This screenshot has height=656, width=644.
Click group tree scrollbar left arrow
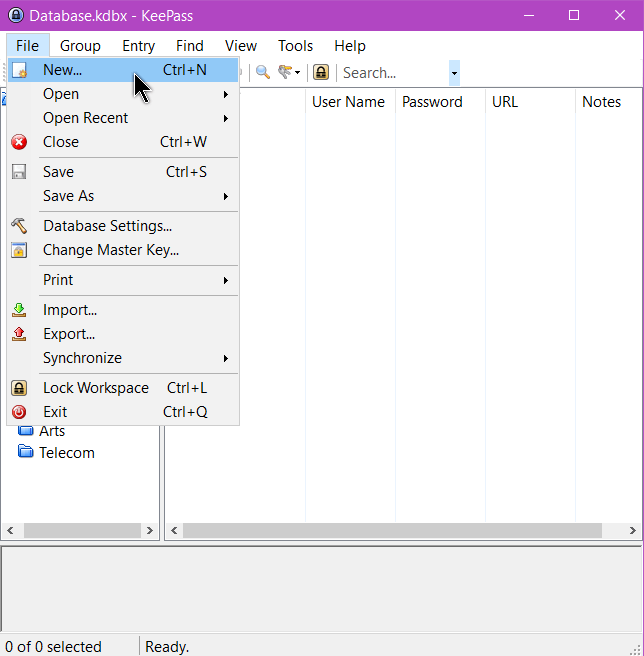[10, 530]
